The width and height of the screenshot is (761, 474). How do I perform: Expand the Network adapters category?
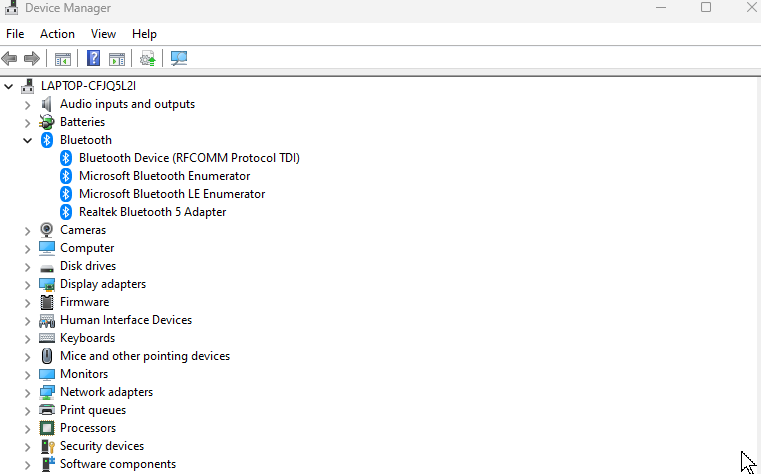pos(27,392)
